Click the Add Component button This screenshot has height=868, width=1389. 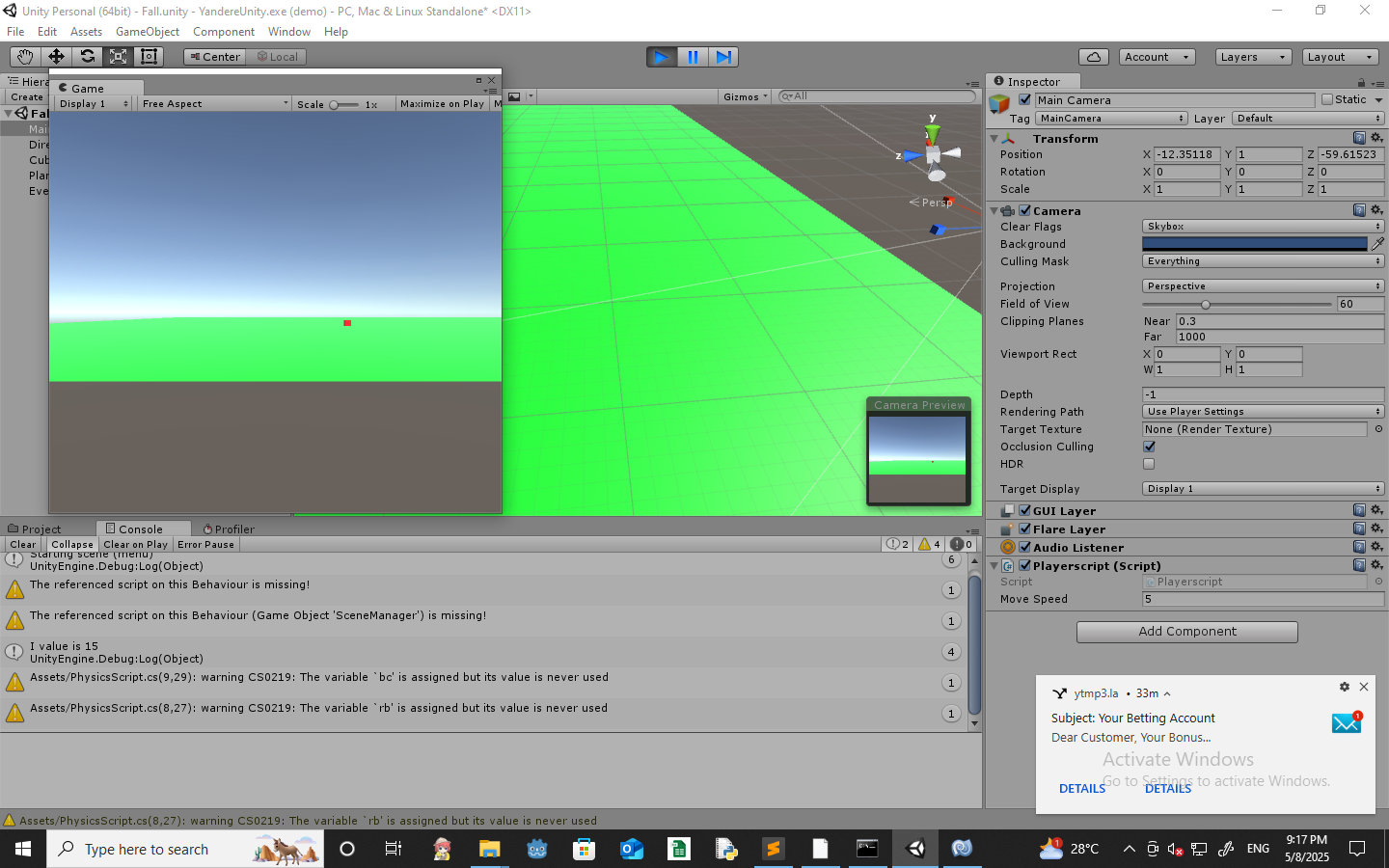click(1187, 632)
